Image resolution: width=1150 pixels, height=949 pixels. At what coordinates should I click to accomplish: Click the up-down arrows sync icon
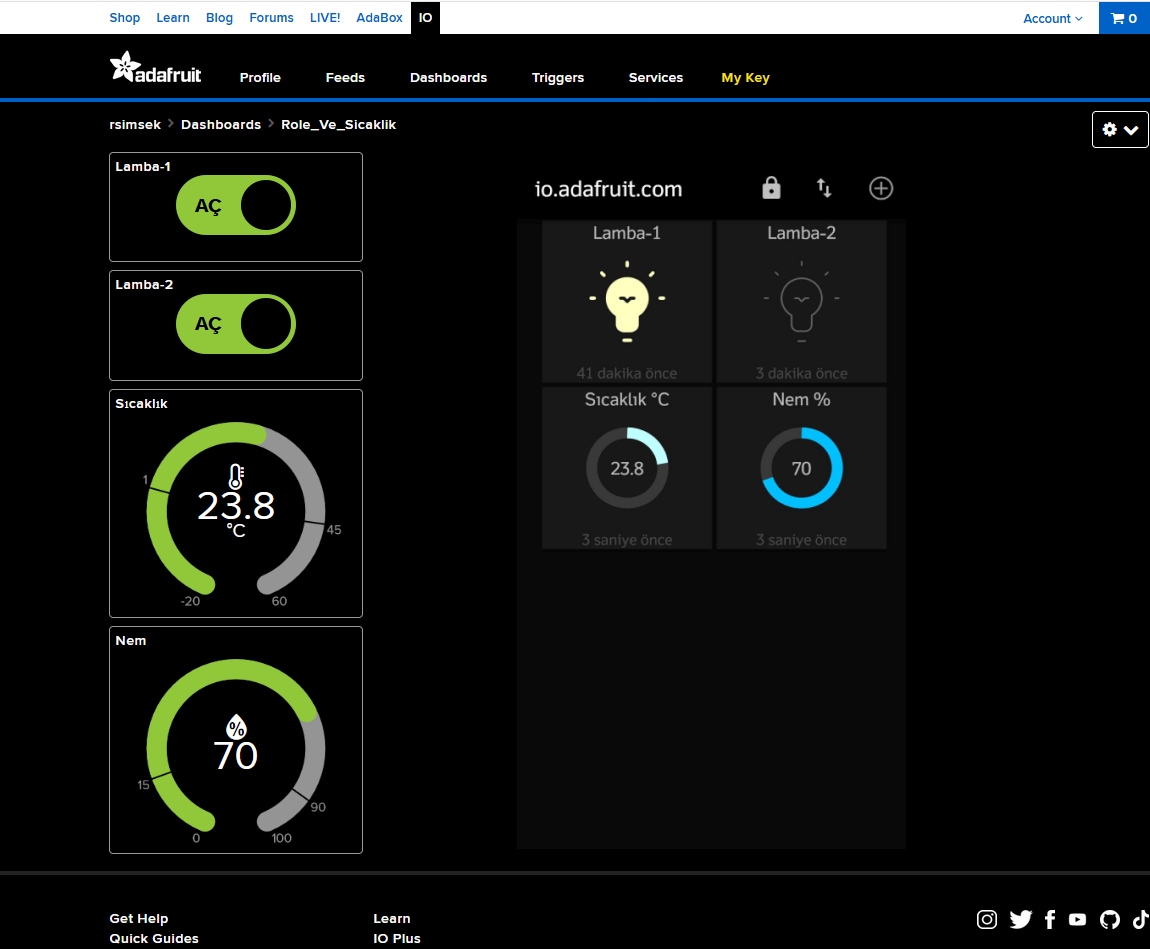click(x=824, y=188)
